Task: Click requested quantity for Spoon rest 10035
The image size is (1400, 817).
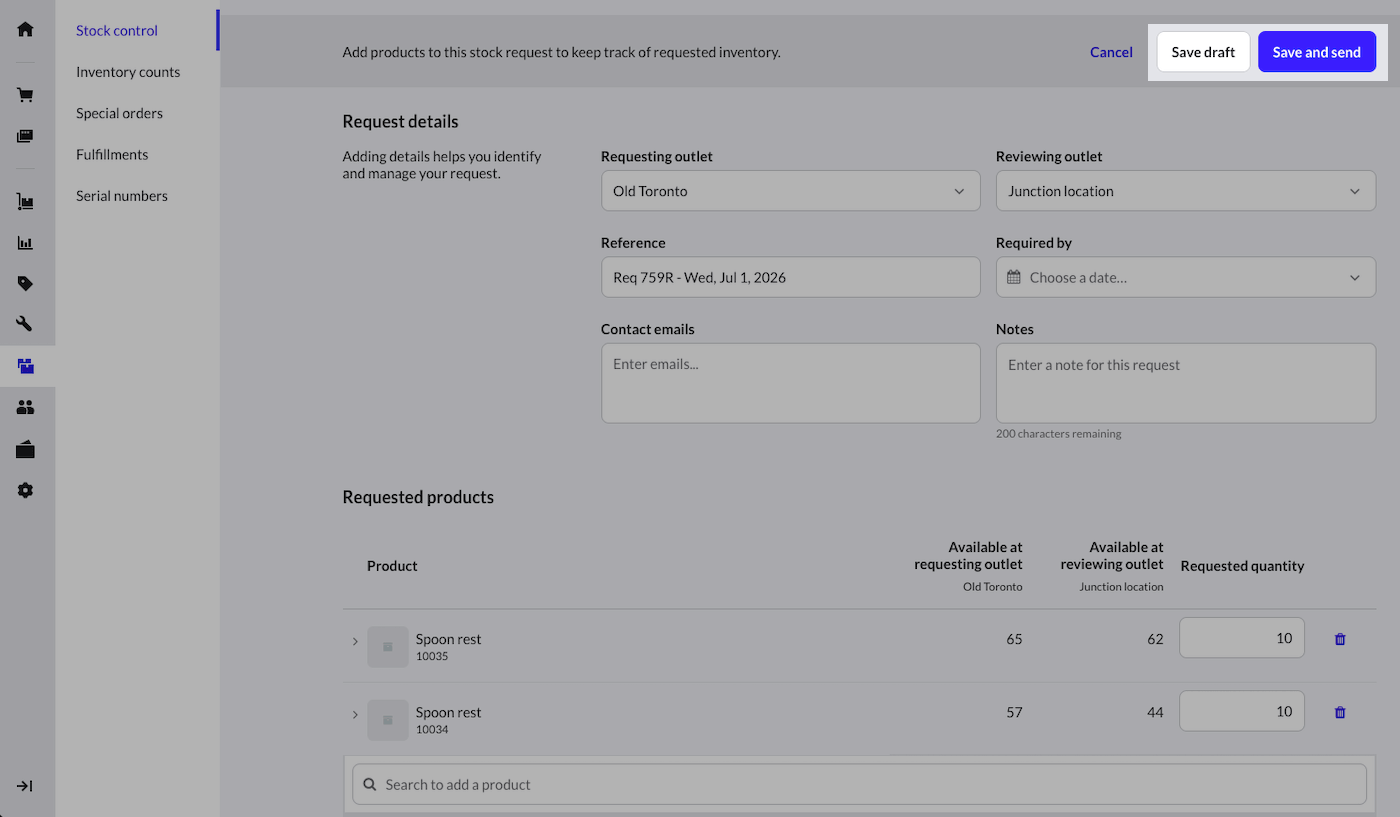Action: [1242, 638]
